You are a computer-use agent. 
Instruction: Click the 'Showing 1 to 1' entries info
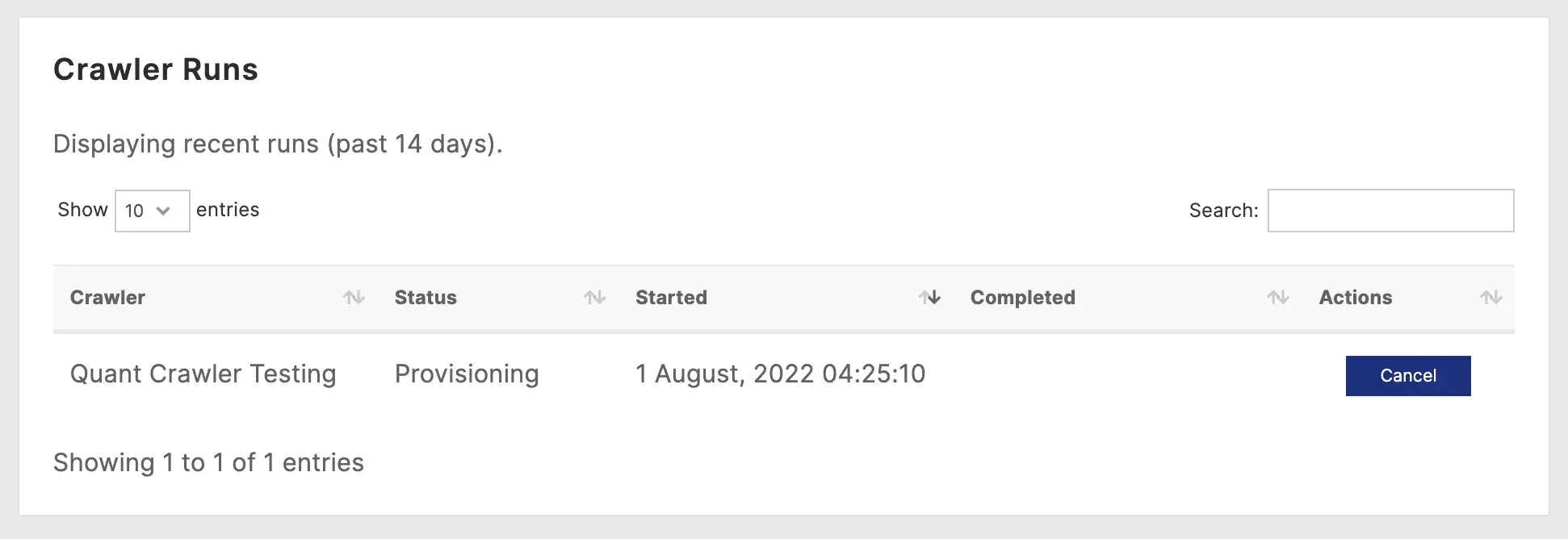208,463
